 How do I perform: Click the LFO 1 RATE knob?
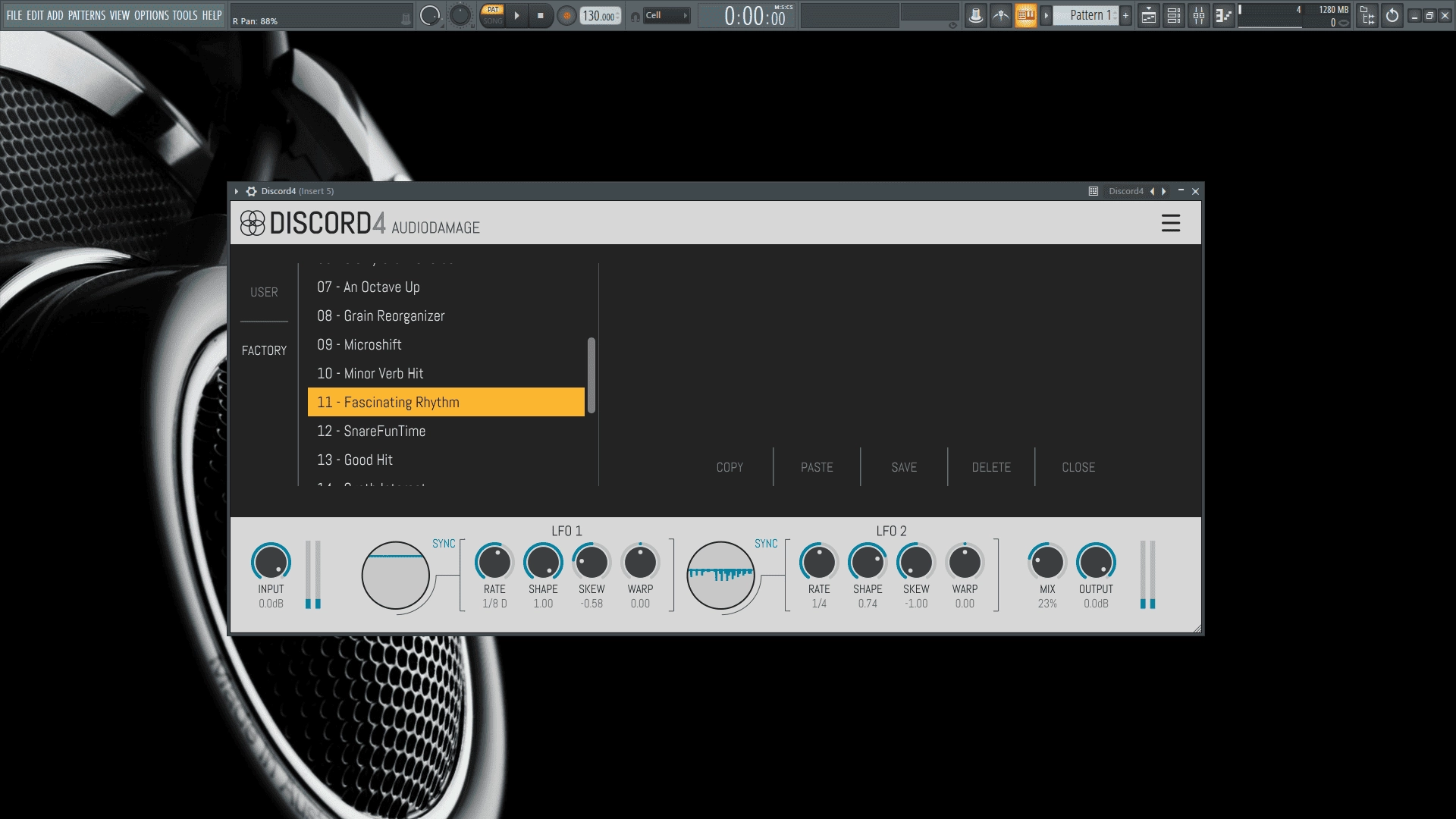pyautogui.click(x=494, y=562)
